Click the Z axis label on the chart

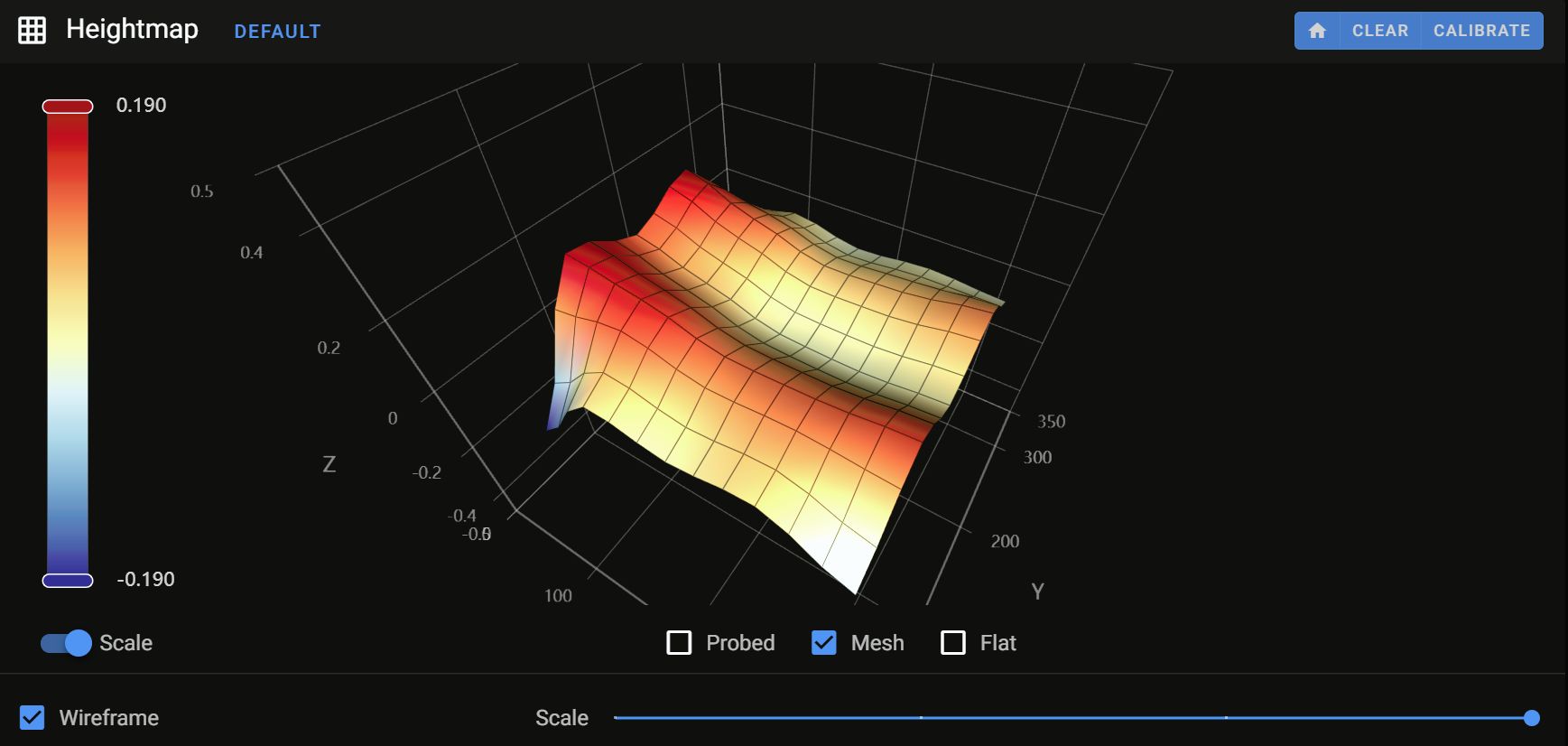[329, 464]
